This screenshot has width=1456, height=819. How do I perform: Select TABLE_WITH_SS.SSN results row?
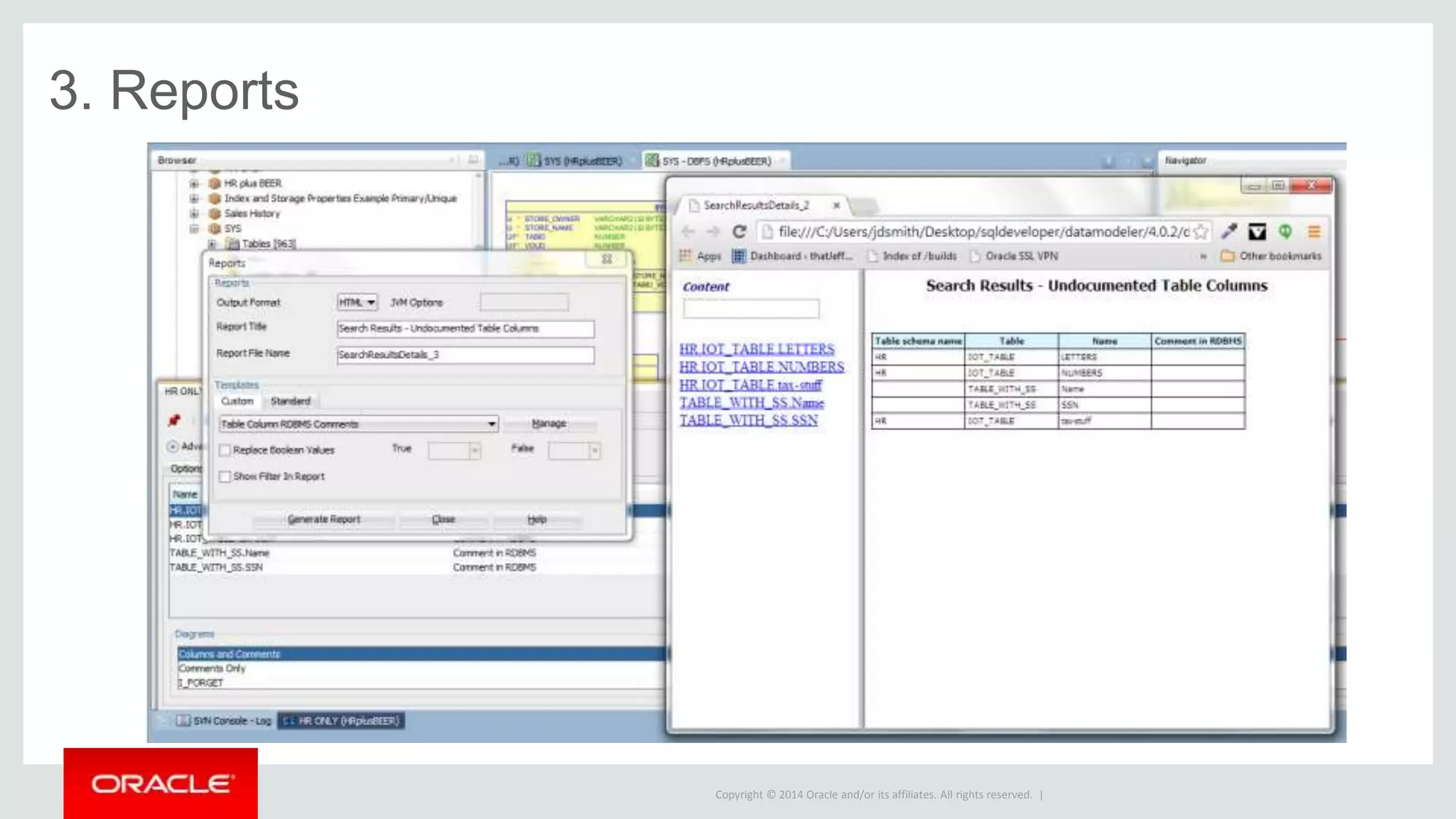click(417, 567)
